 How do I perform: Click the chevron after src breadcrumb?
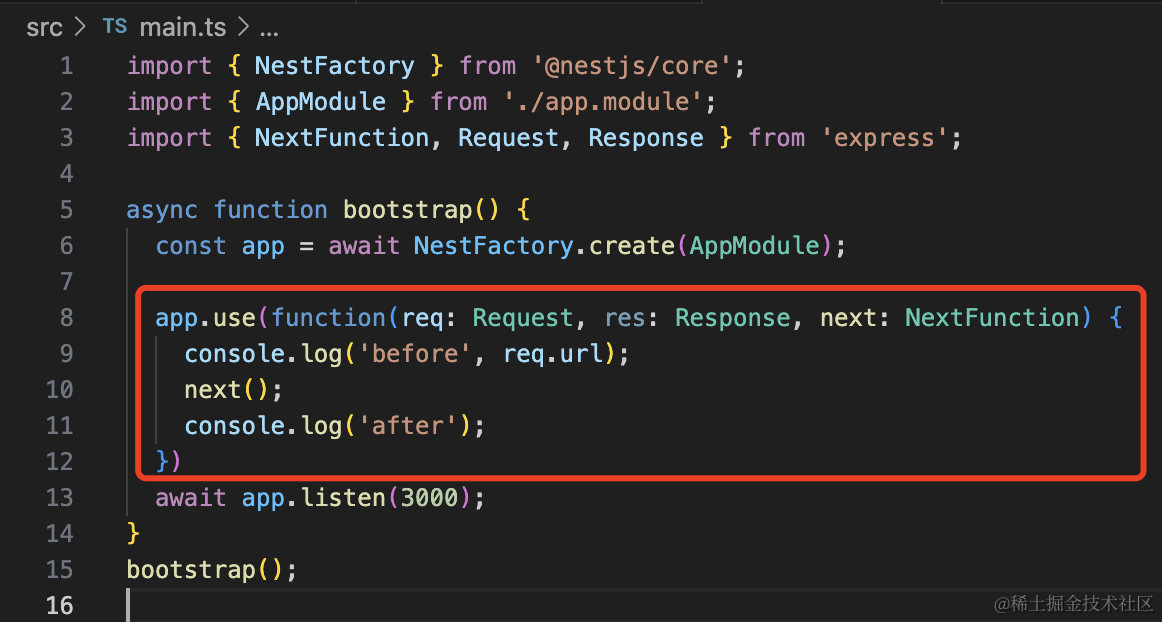(81, 27)
